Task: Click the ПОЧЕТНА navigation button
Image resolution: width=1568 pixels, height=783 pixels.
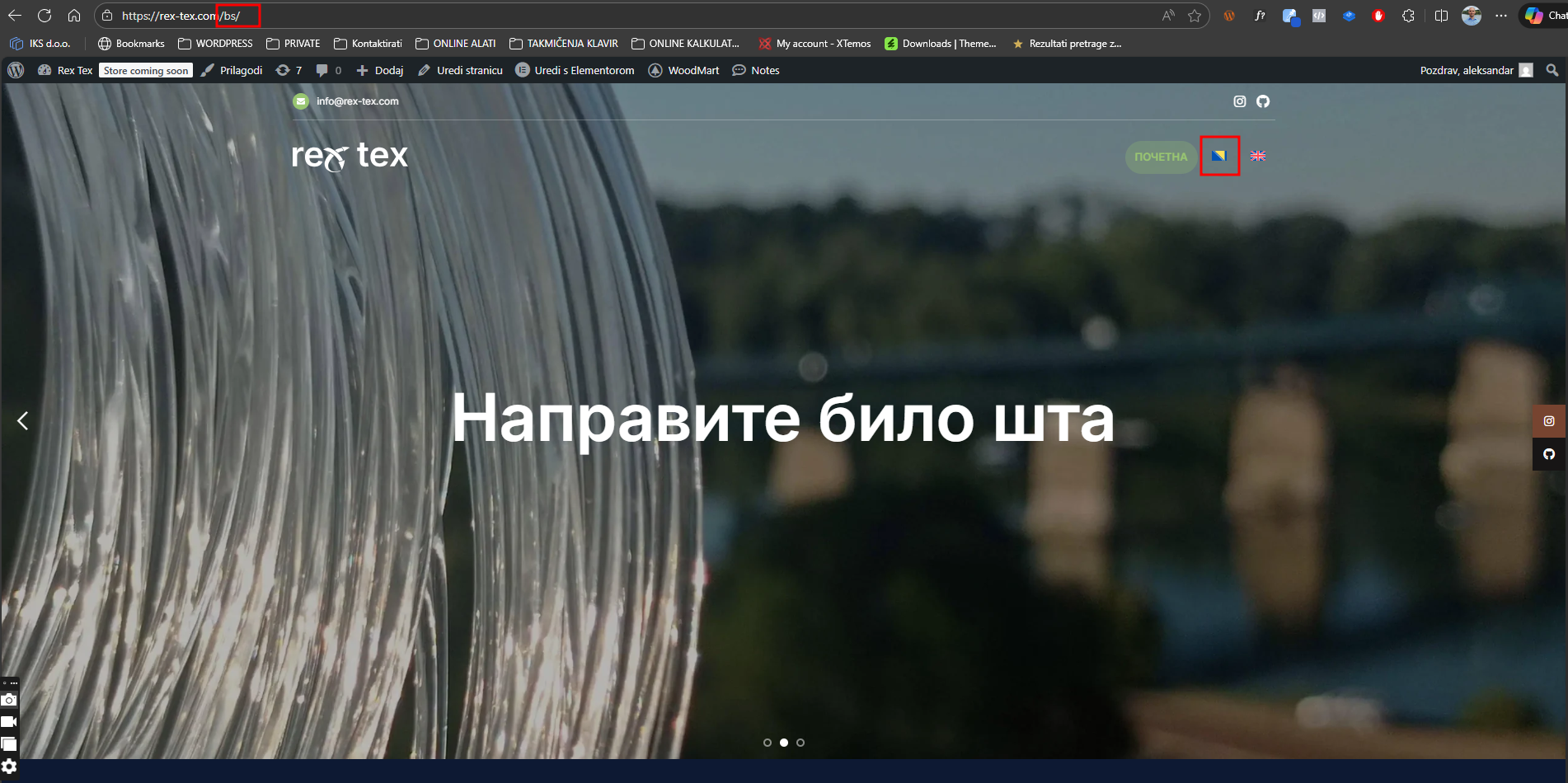Action: coord(1161,157)
